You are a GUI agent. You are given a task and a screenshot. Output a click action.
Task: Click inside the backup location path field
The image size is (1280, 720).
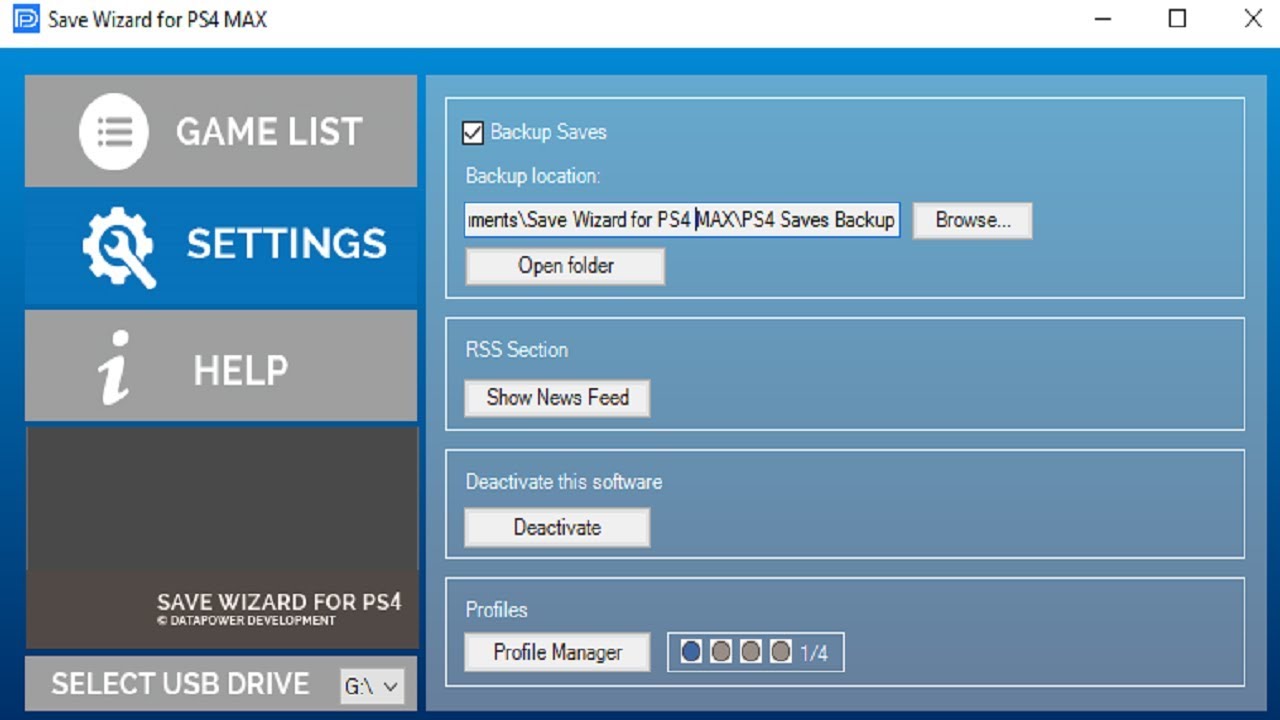(681, 220)
